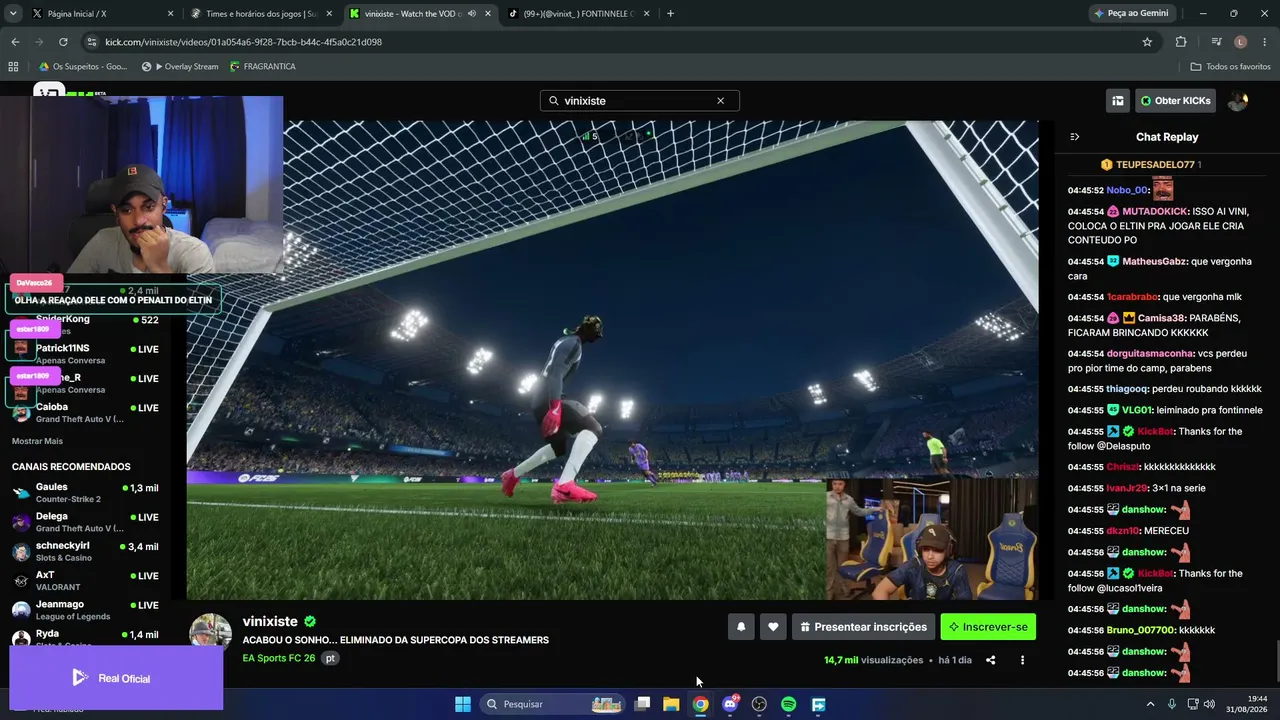Share the video with the share icon
This screenshot has width=1280, height=720.
click(x=991, y=660)
